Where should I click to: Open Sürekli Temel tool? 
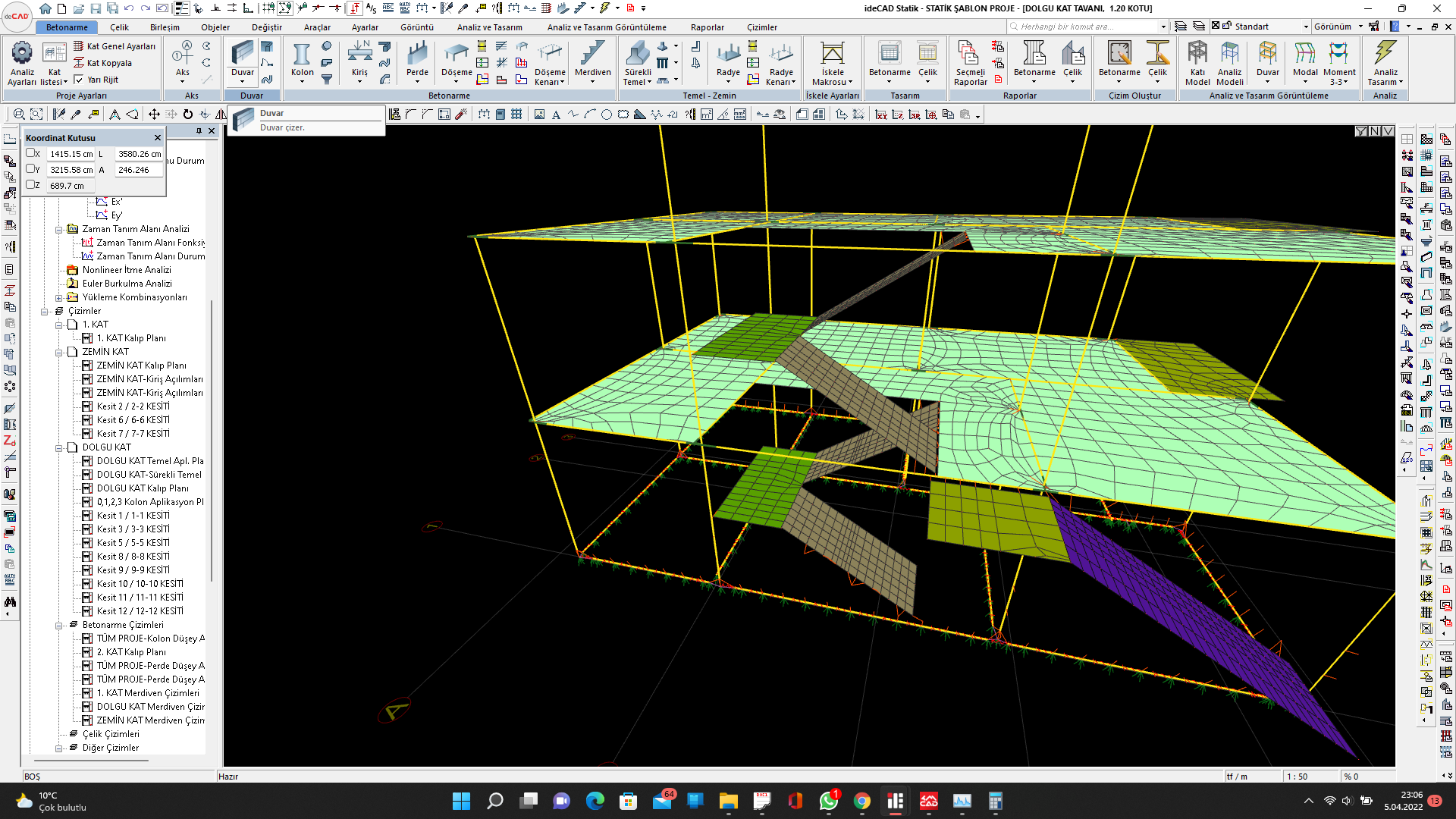point(638,63)
